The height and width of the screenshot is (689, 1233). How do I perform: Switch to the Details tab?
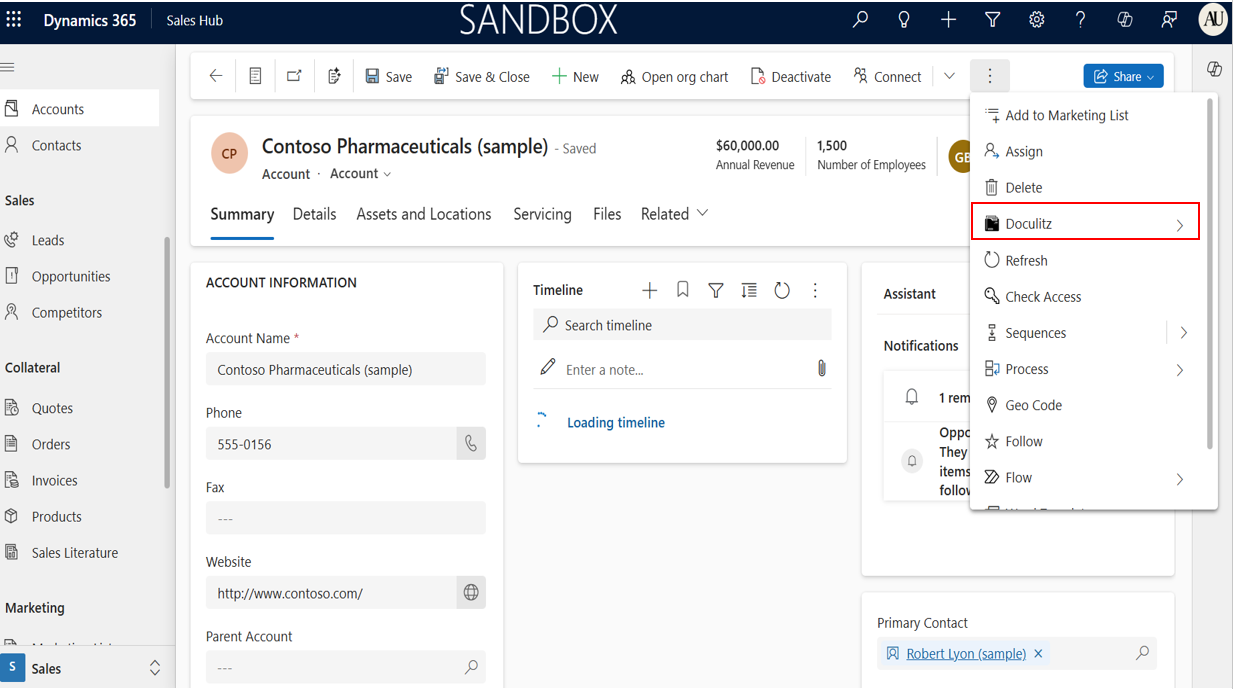click(x=314, y=214)
